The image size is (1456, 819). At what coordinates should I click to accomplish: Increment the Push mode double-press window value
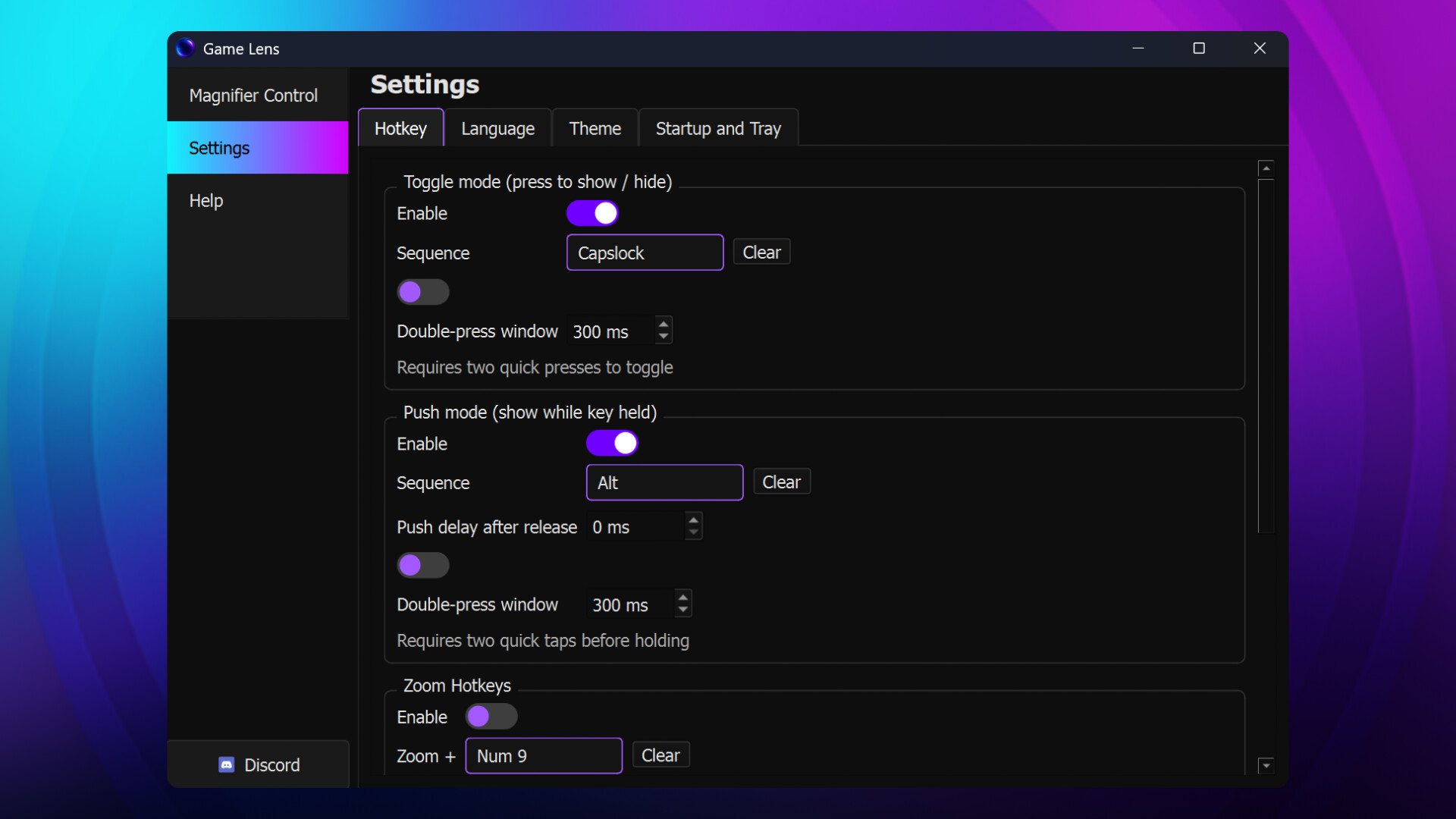[x=682, y=598]
